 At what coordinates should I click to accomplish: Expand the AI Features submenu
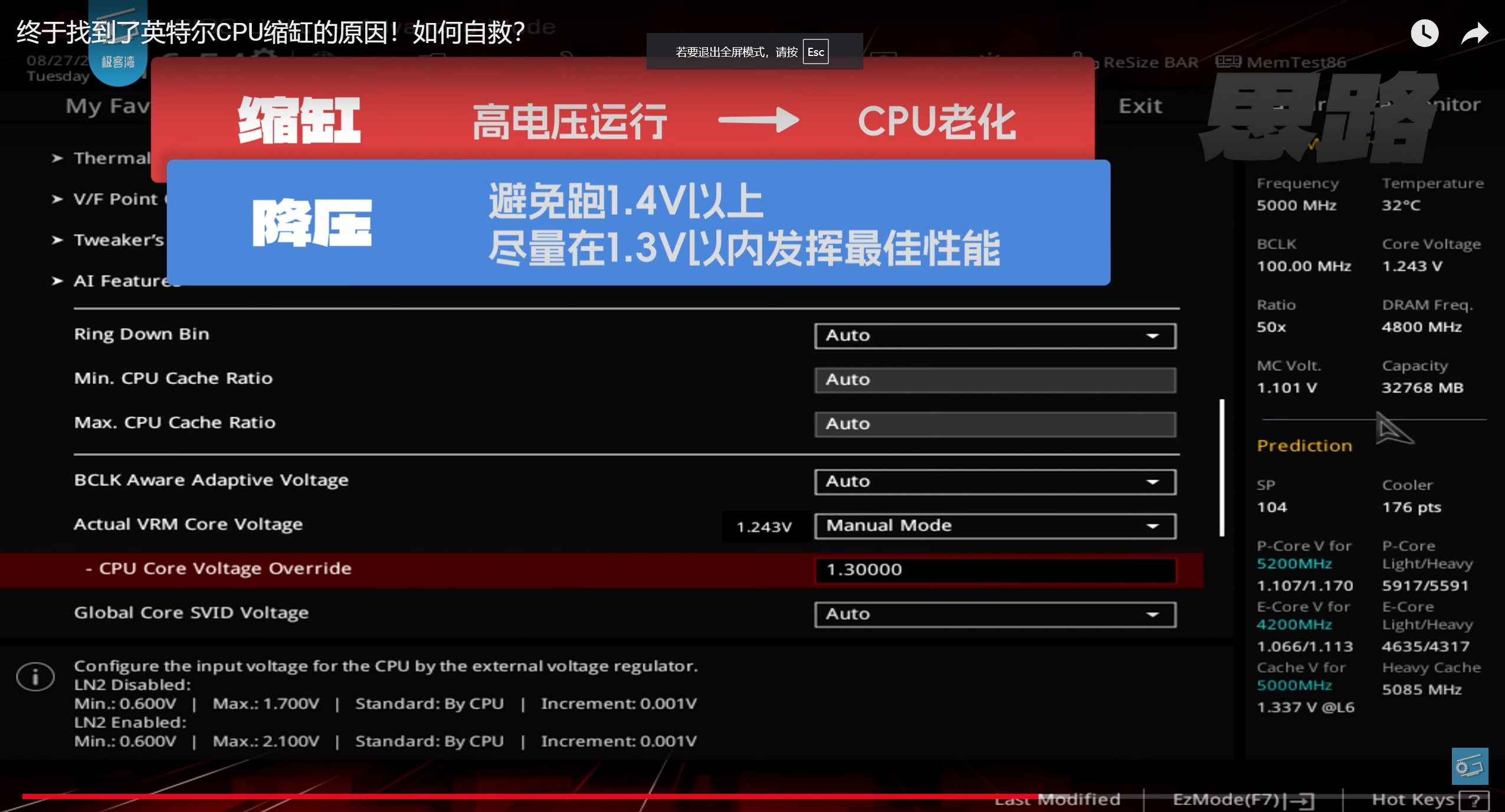118,281
